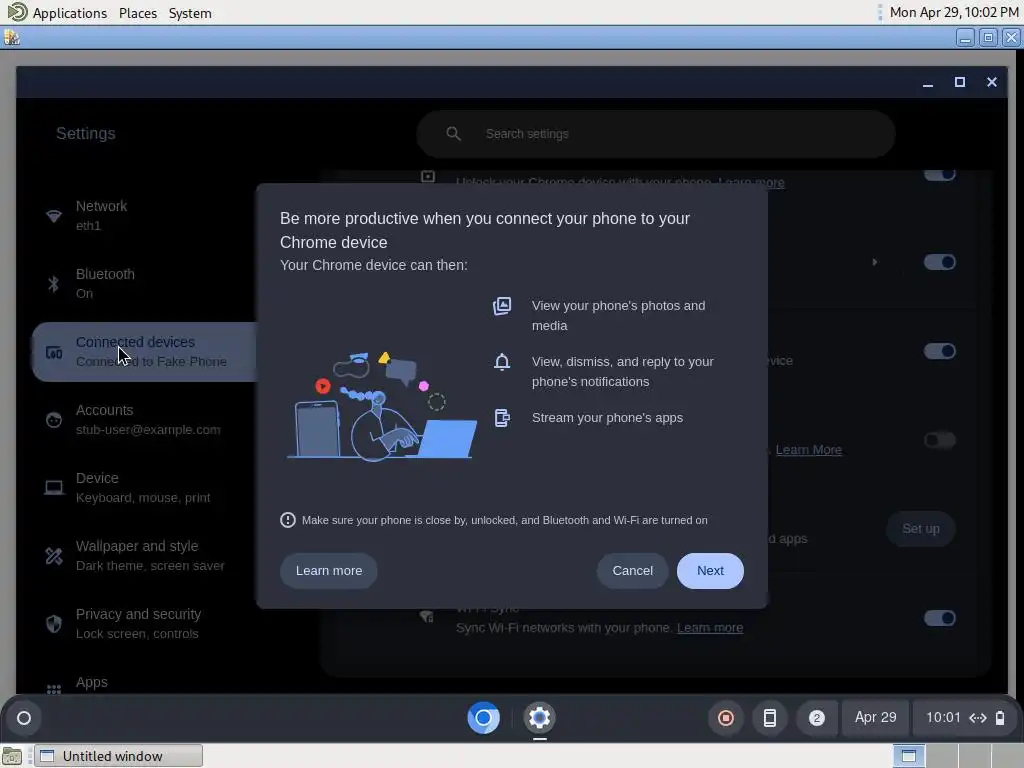Click the Set up button
1024x768 pixels.
920,529
